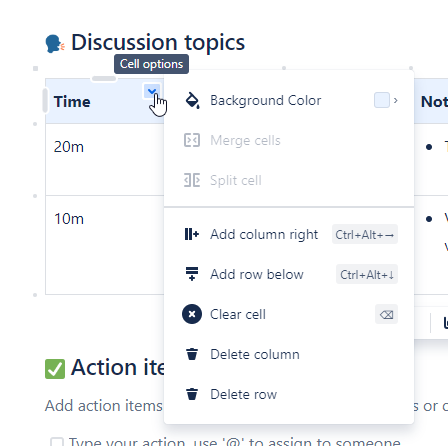Click the Add column right icon
This screenshot has width=448, height=446.
[192, 234]
